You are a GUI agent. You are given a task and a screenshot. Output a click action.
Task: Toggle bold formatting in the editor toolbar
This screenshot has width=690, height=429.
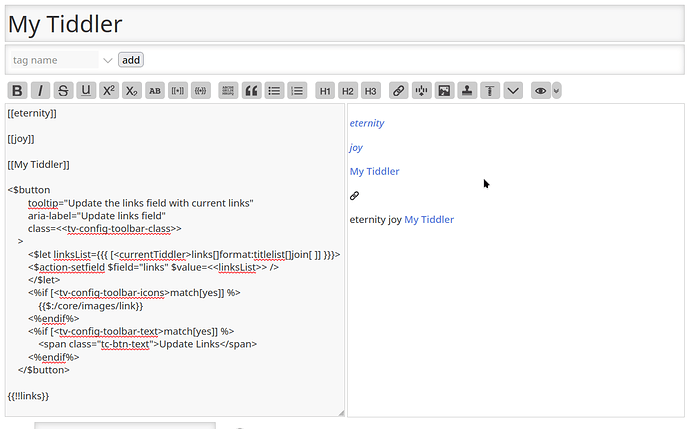pyautogui.click(x=17, y=91)
